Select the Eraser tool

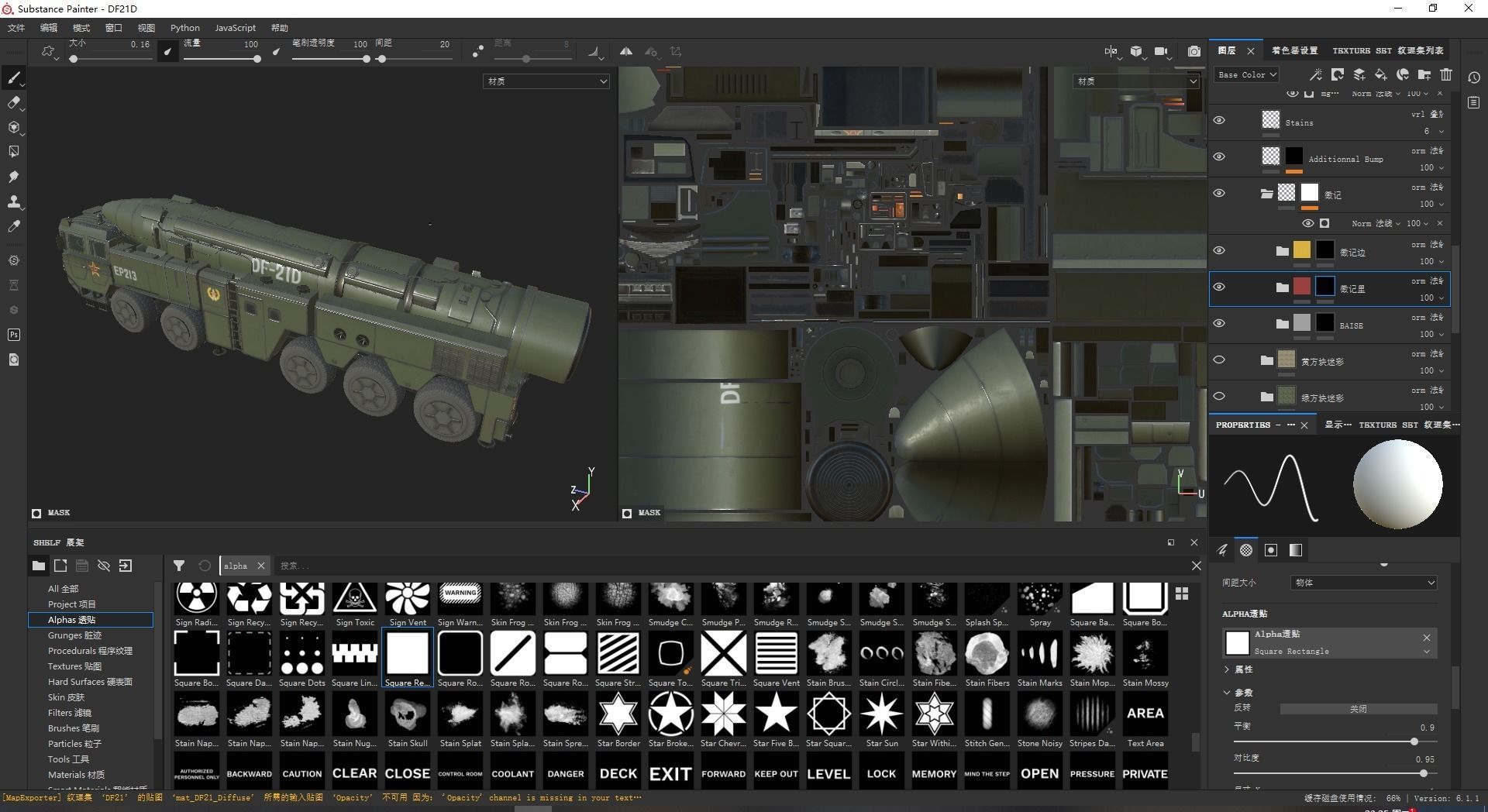click(x=13, y=102)
